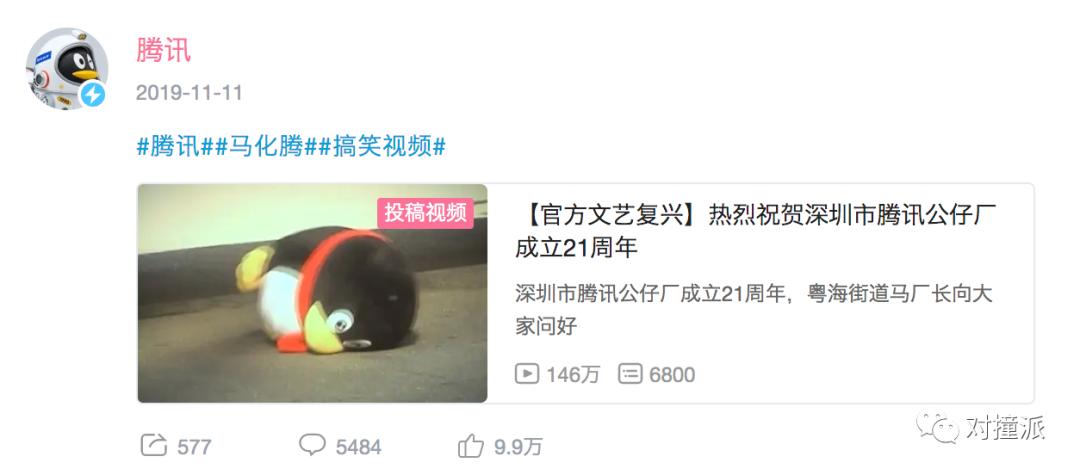This screenshot has width=1080, height=475.
Task: Click the 投稿视频 pink label
Action: [426, 213]
